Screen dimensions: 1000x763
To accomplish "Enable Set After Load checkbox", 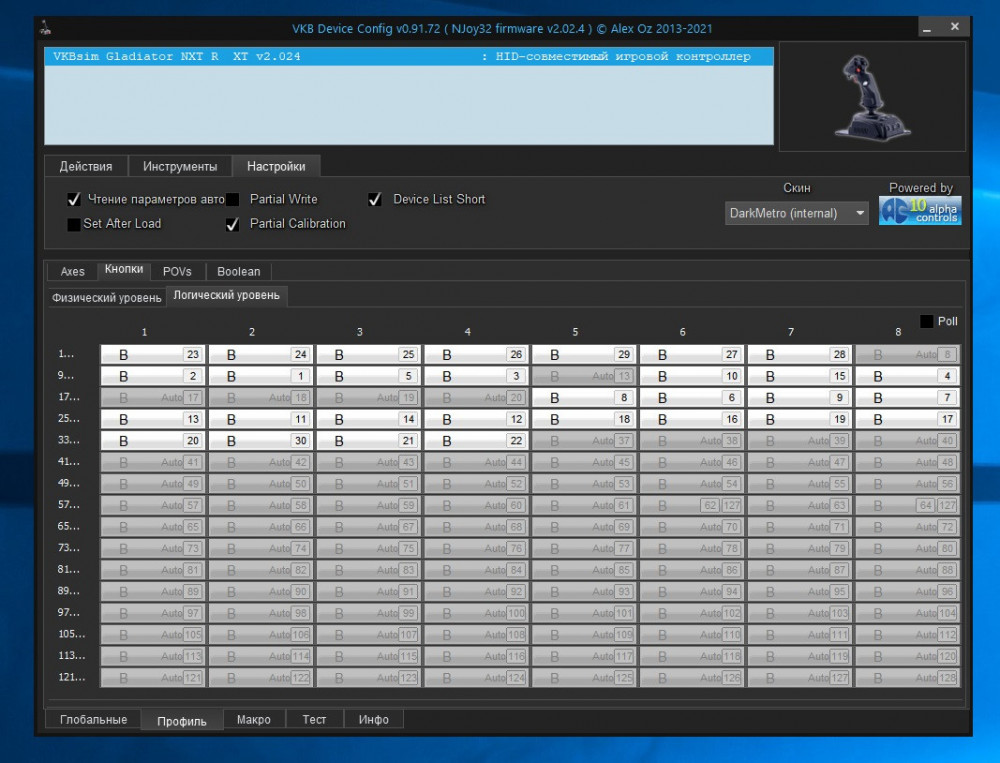I will click(74, 224).
